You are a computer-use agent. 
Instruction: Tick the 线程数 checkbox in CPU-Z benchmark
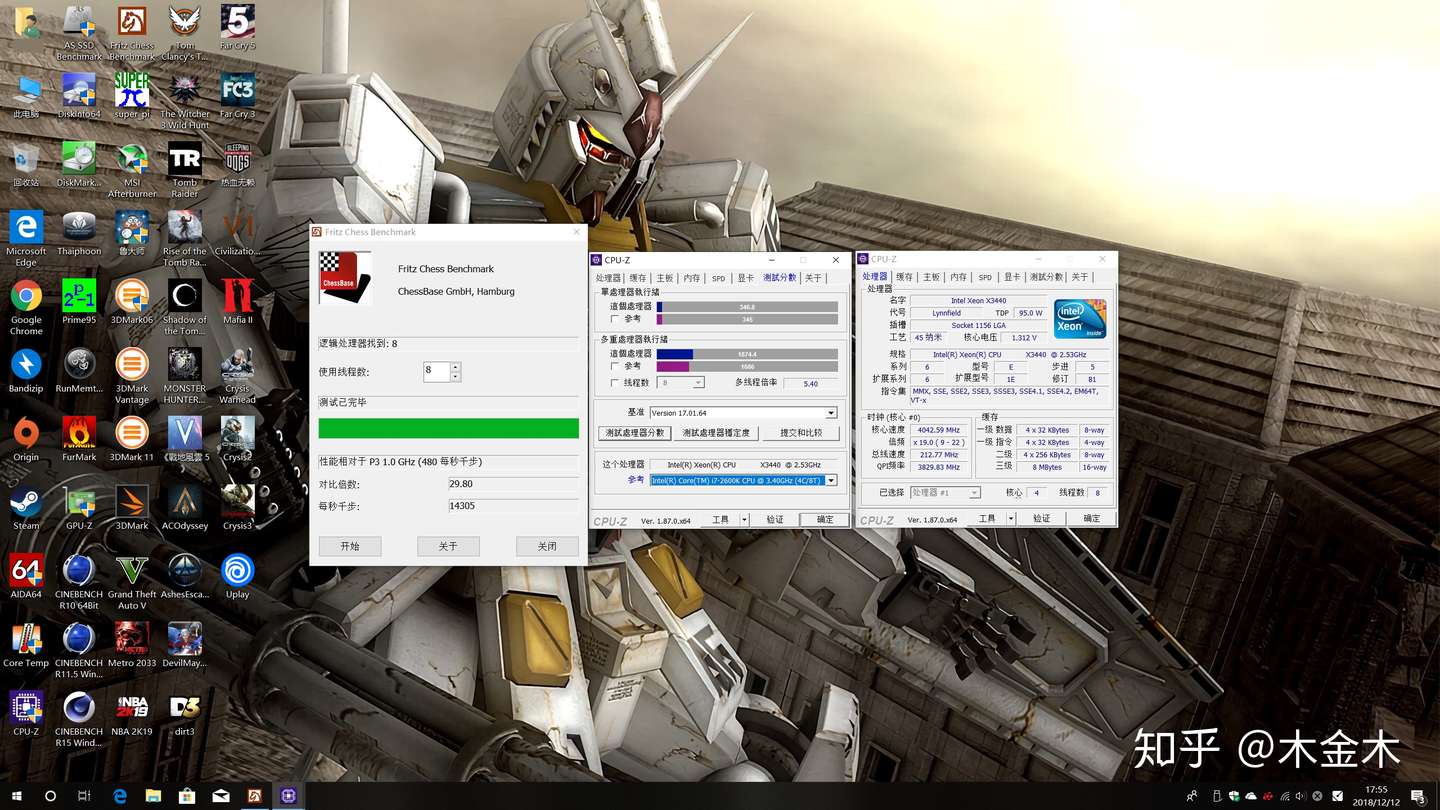[614, 383]
